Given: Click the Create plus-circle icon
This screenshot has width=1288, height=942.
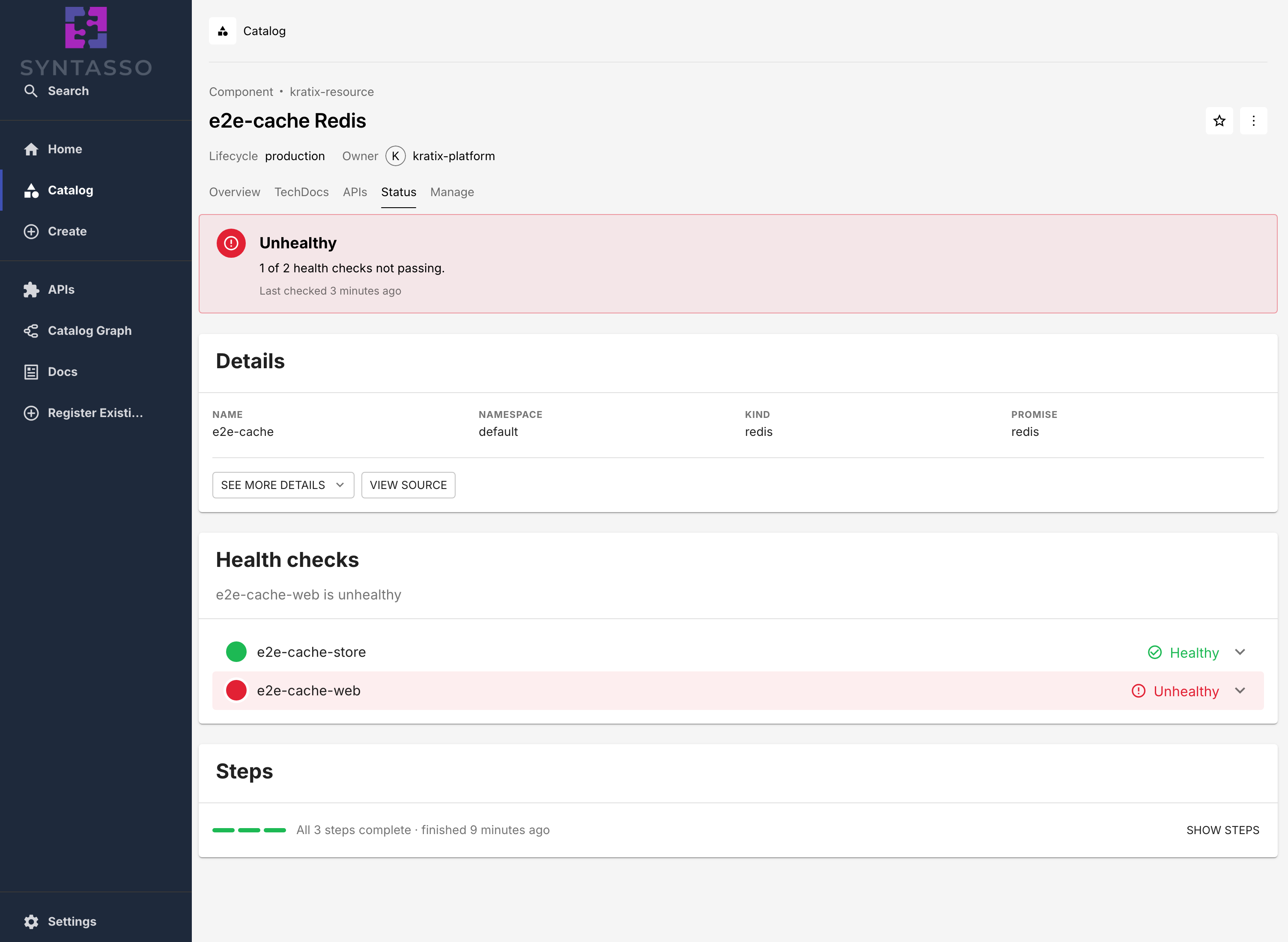Looking at the screenshot, I should pos(31,232).
